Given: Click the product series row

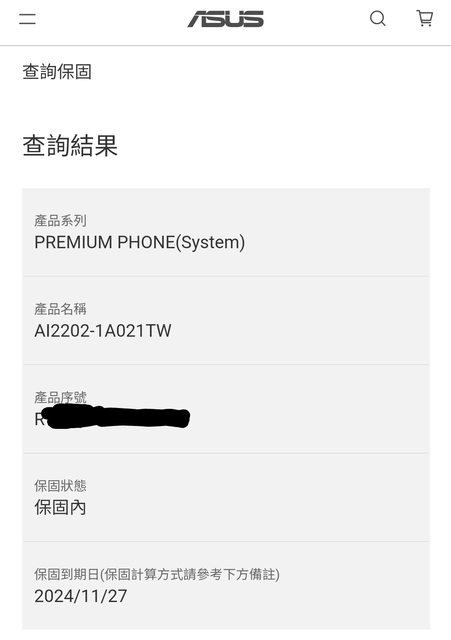Looking at the screenshot, I should click(226, 232).
